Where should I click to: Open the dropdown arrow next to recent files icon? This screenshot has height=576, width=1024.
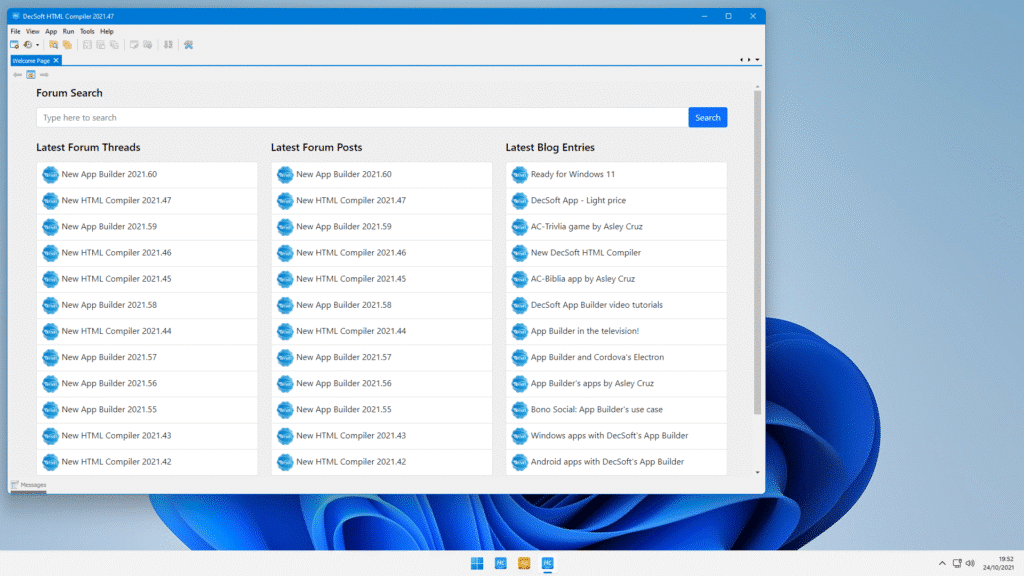tap(37, 44)
